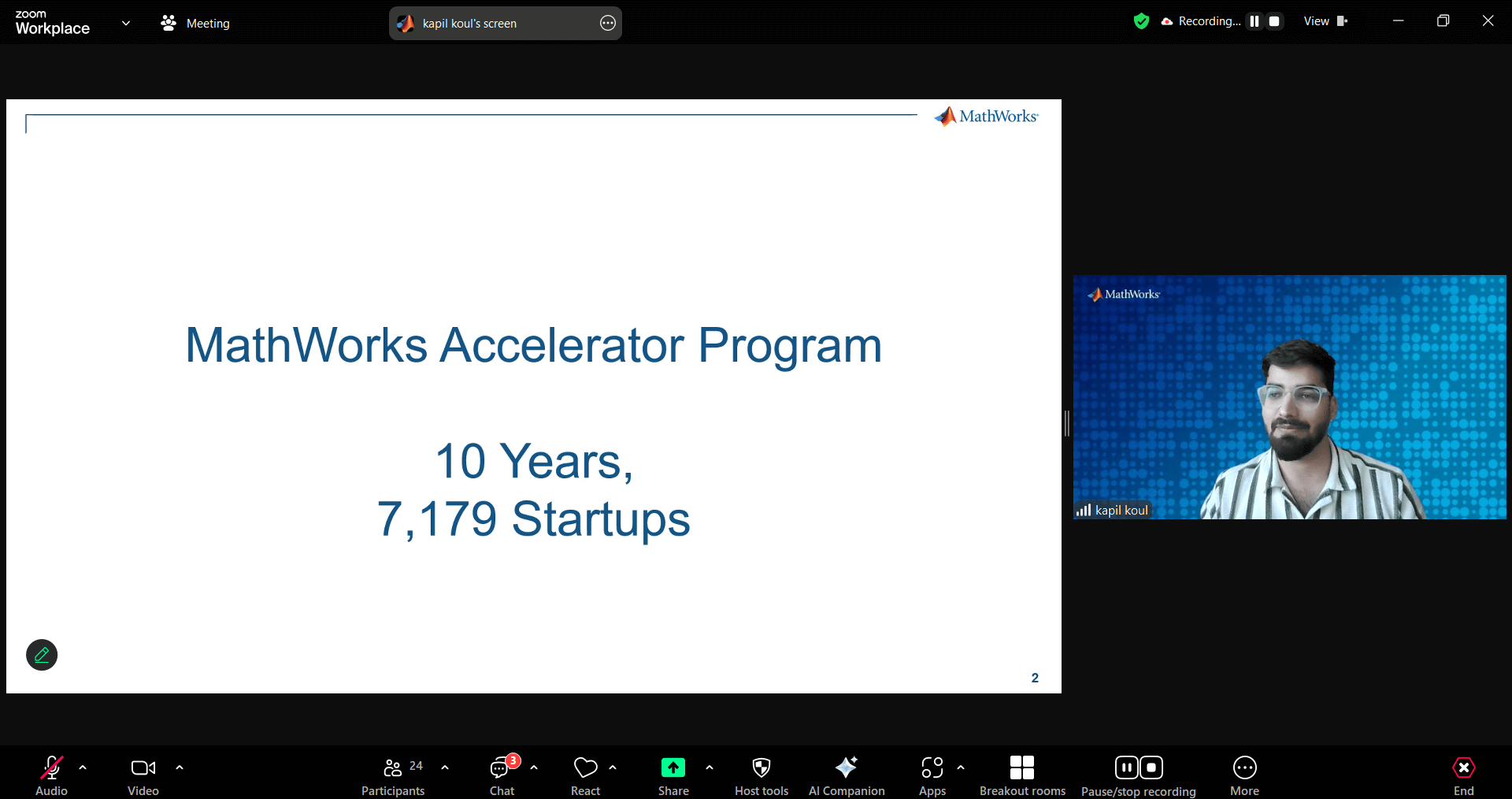The image size is (1512, 799).
Task: Click the annotation pencil icon on slide
Action: tap(42, 655)
